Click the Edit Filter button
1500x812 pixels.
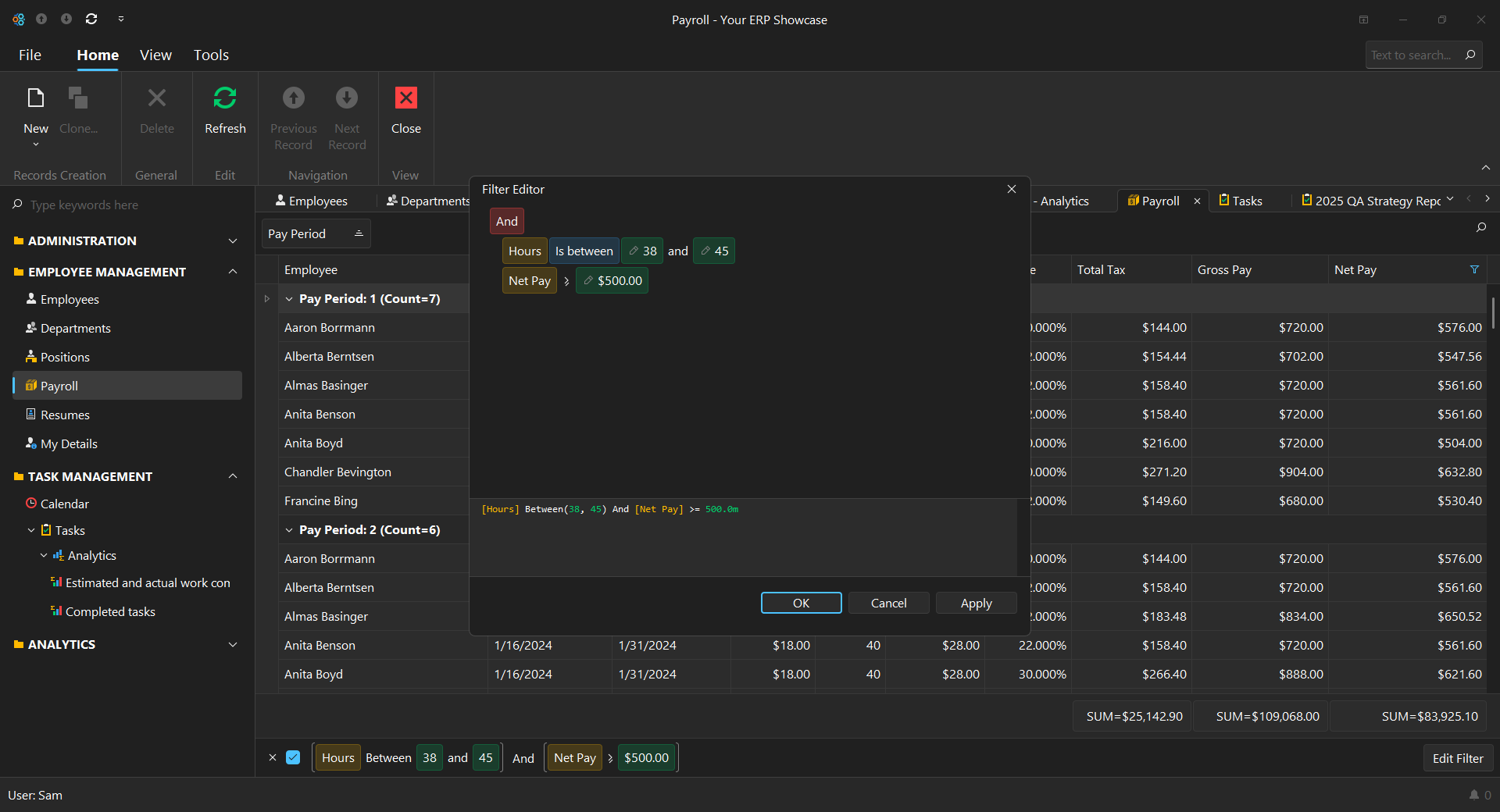coord(1457,758)
